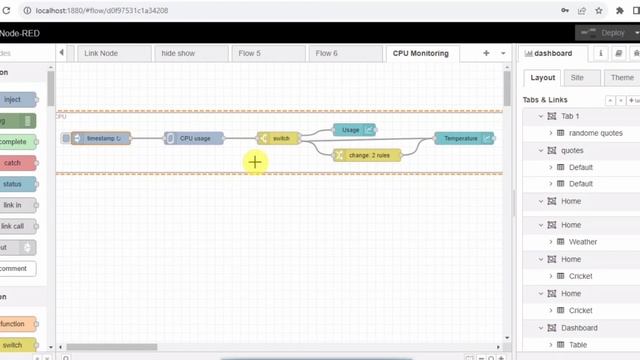Open the flow list dropdown arrow
The height and width of the screenshot is (360, 640).
tap(503, 53)
